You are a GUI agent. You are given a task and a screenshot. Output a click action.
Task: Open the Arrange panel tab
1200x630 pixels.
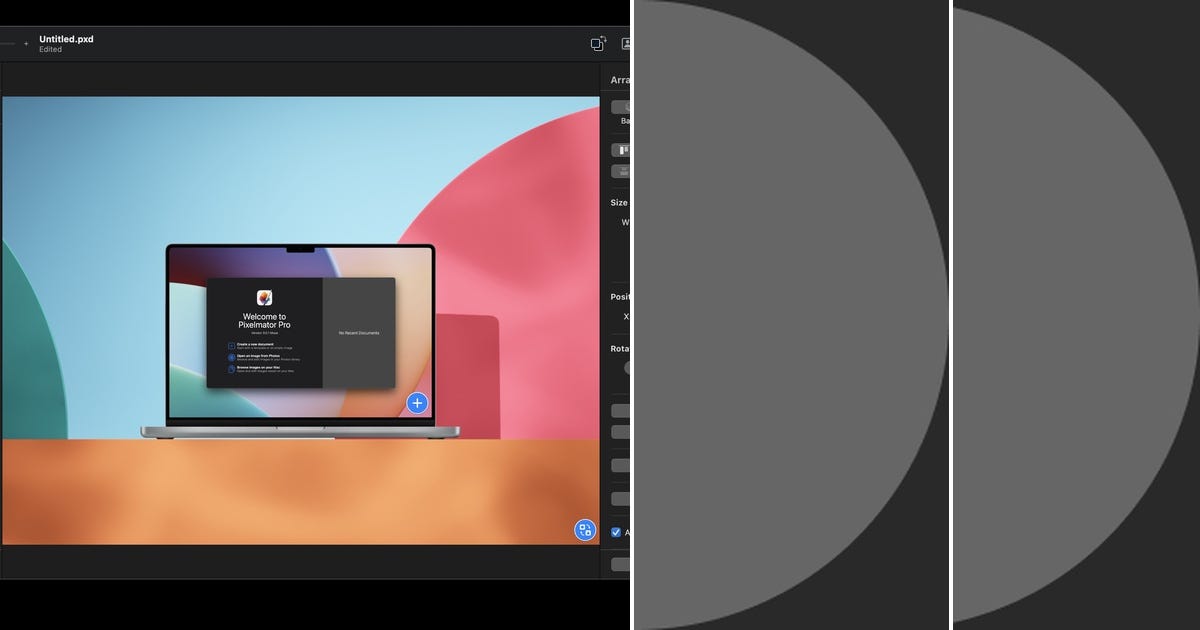620,79
